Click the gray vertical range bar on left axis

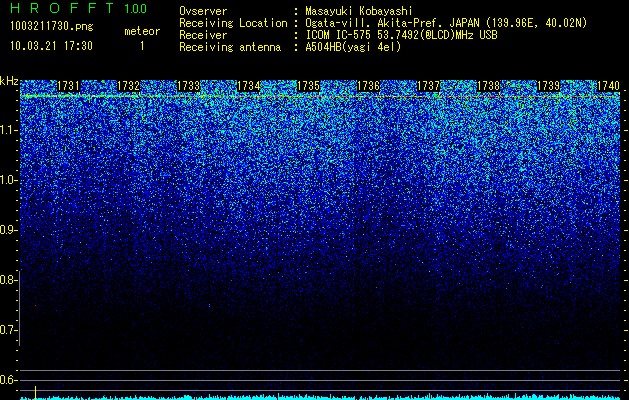19,308
